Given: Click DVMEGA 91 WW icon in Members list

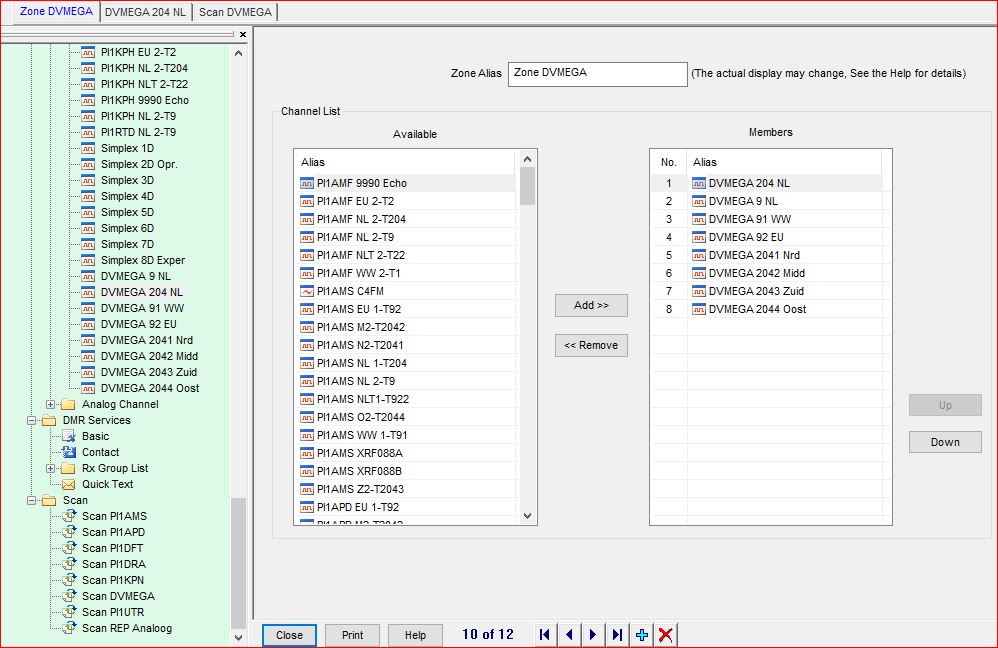Looking at the screenshot, I should (699, 219).
